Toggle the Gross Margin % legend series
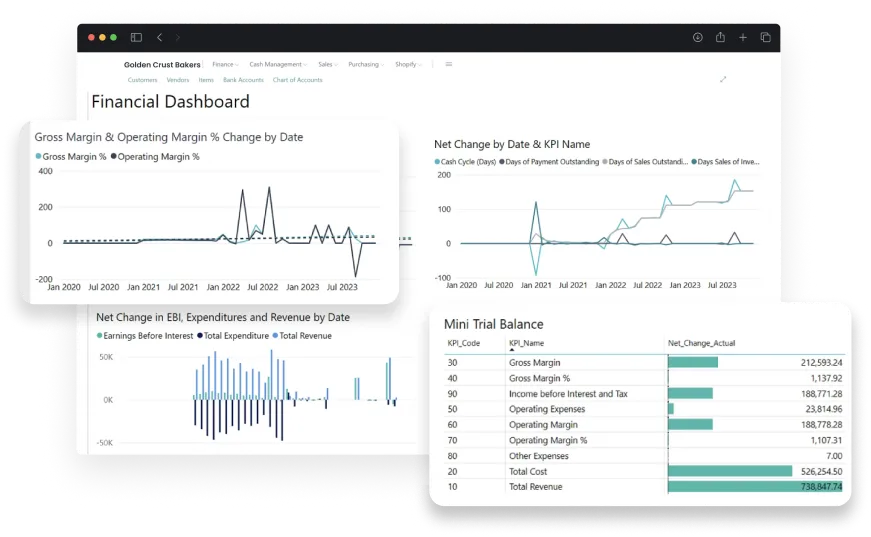This screenshot has height=537, width=871. [x=71, y=157]
